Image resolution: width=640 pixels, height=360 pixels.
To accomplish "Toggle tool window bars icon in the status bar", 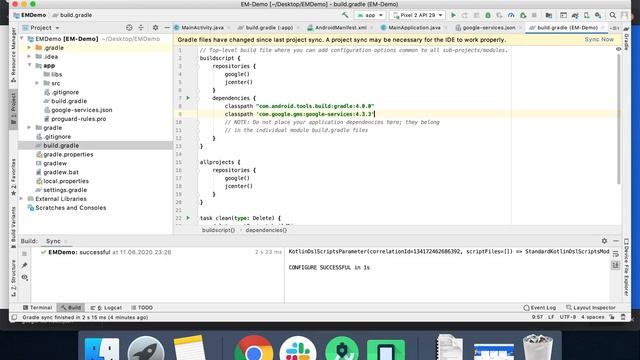I will pos(14,317).
